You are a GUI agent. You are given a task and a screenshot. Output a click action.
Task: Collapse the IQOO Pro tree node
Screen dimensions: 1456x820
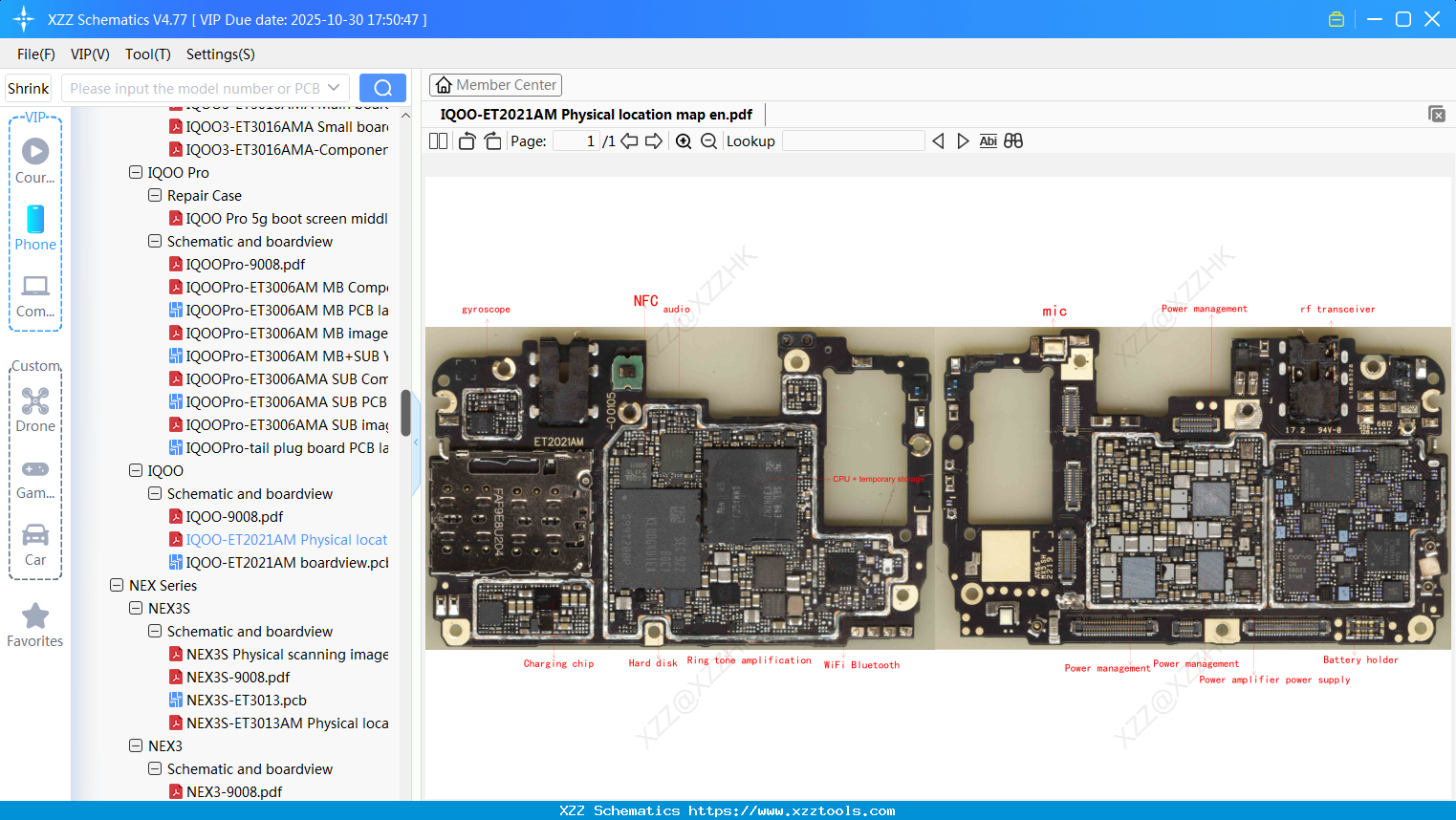[136, 173]
